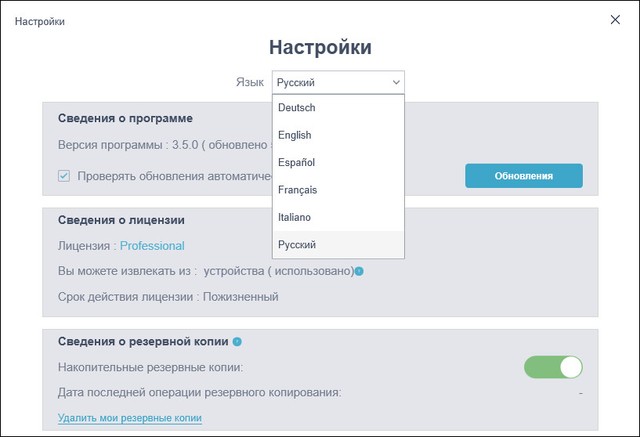Open the Язык language dropdown
This screenshot has width=640, height=437.
(x=338, y=82)
